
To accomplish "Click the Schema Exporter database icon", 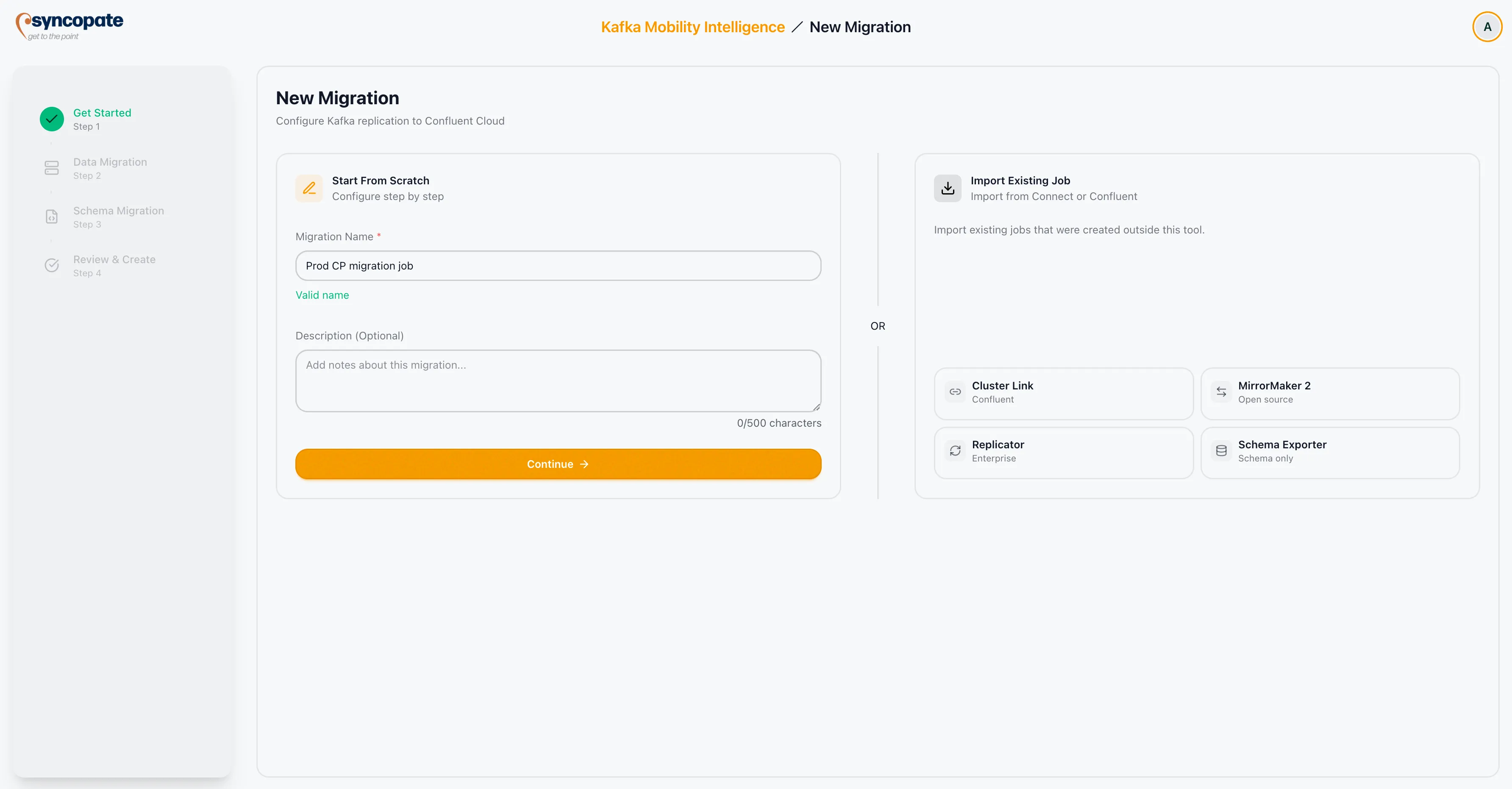I will tap(1221, 451).
